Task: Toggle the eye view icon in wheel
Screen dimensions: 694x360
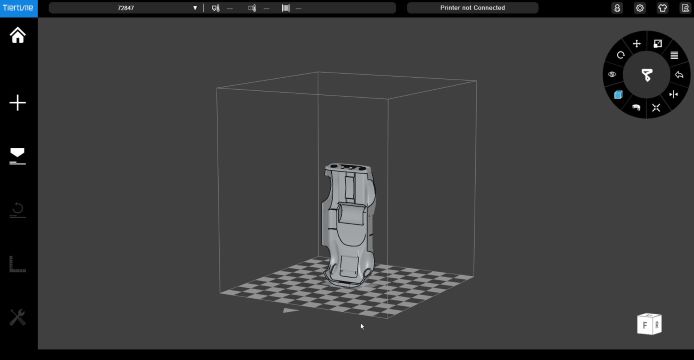Action: click(x=612, y=74)
